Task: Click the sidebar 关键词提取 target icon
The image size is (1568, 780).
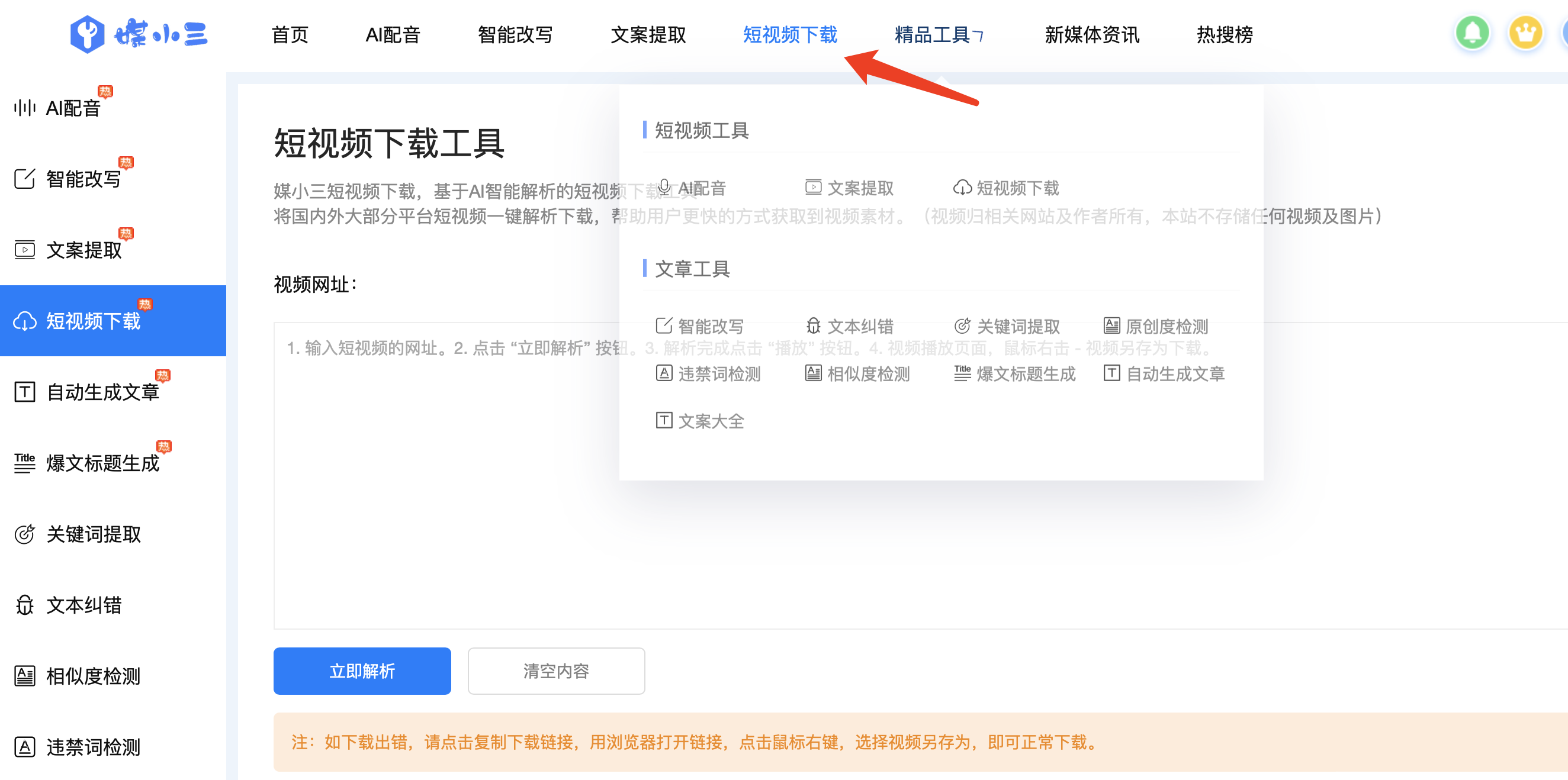Action: 24,534
